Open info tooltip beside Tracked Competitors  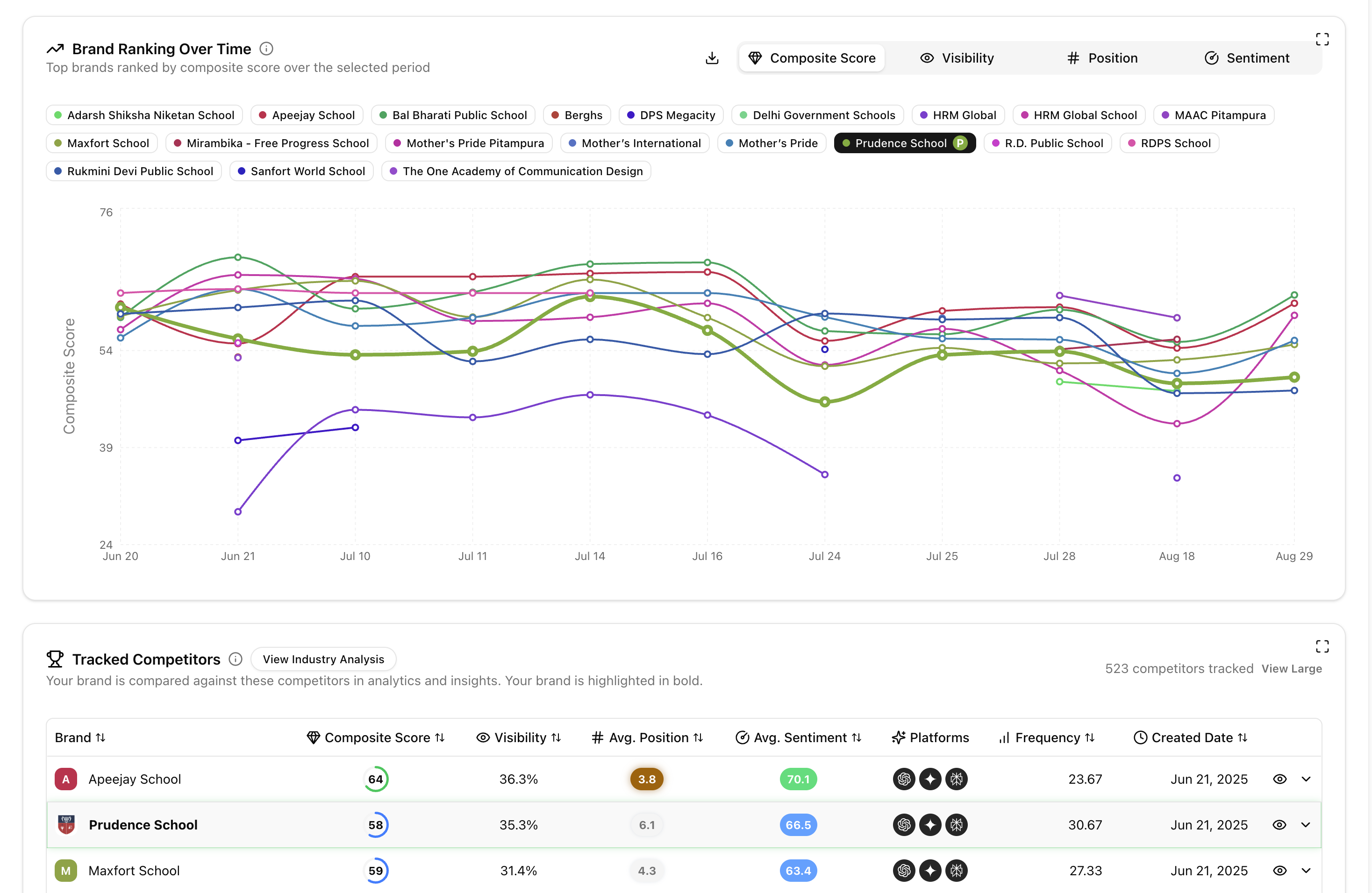(x=235, y=659)
